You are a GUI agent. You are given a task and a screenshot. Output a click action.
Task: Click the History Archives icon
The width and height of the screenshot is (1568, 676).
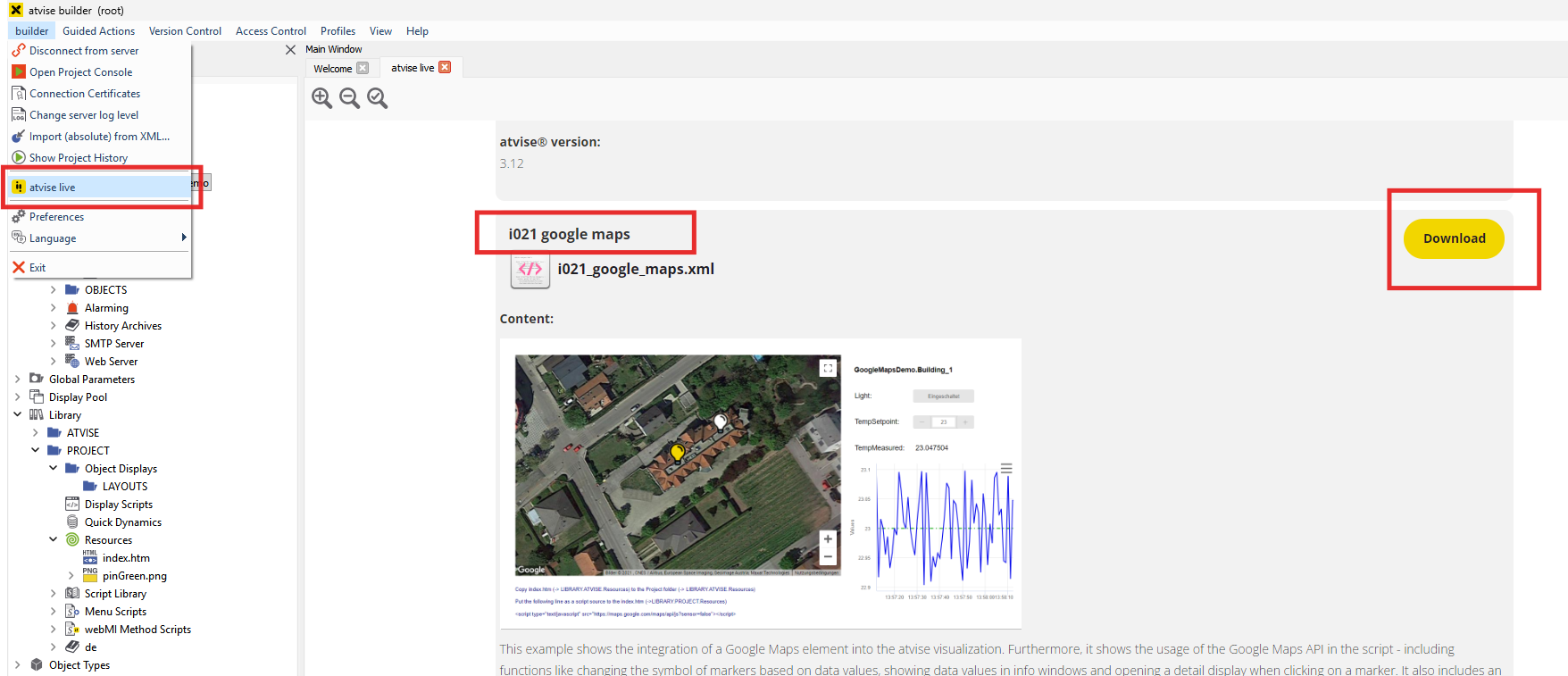[x=72, y=326]
